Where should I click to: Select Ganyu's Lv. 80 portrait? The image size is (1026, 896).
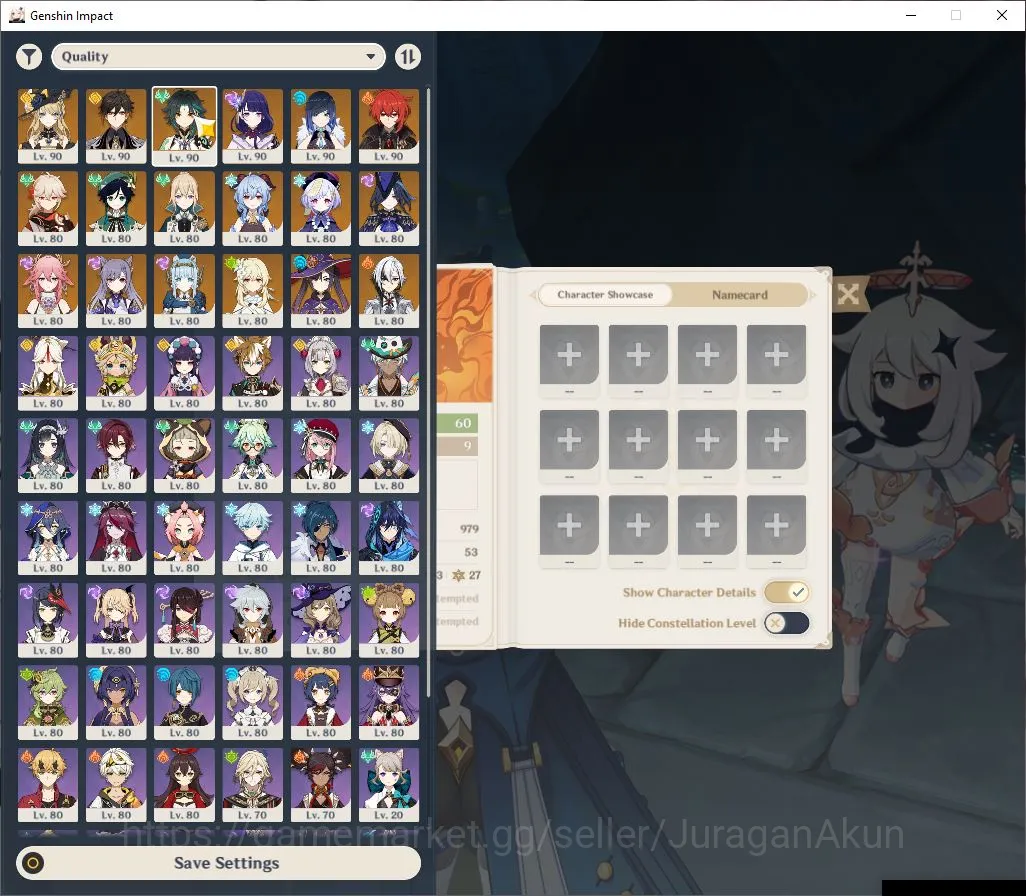point(253,208)
